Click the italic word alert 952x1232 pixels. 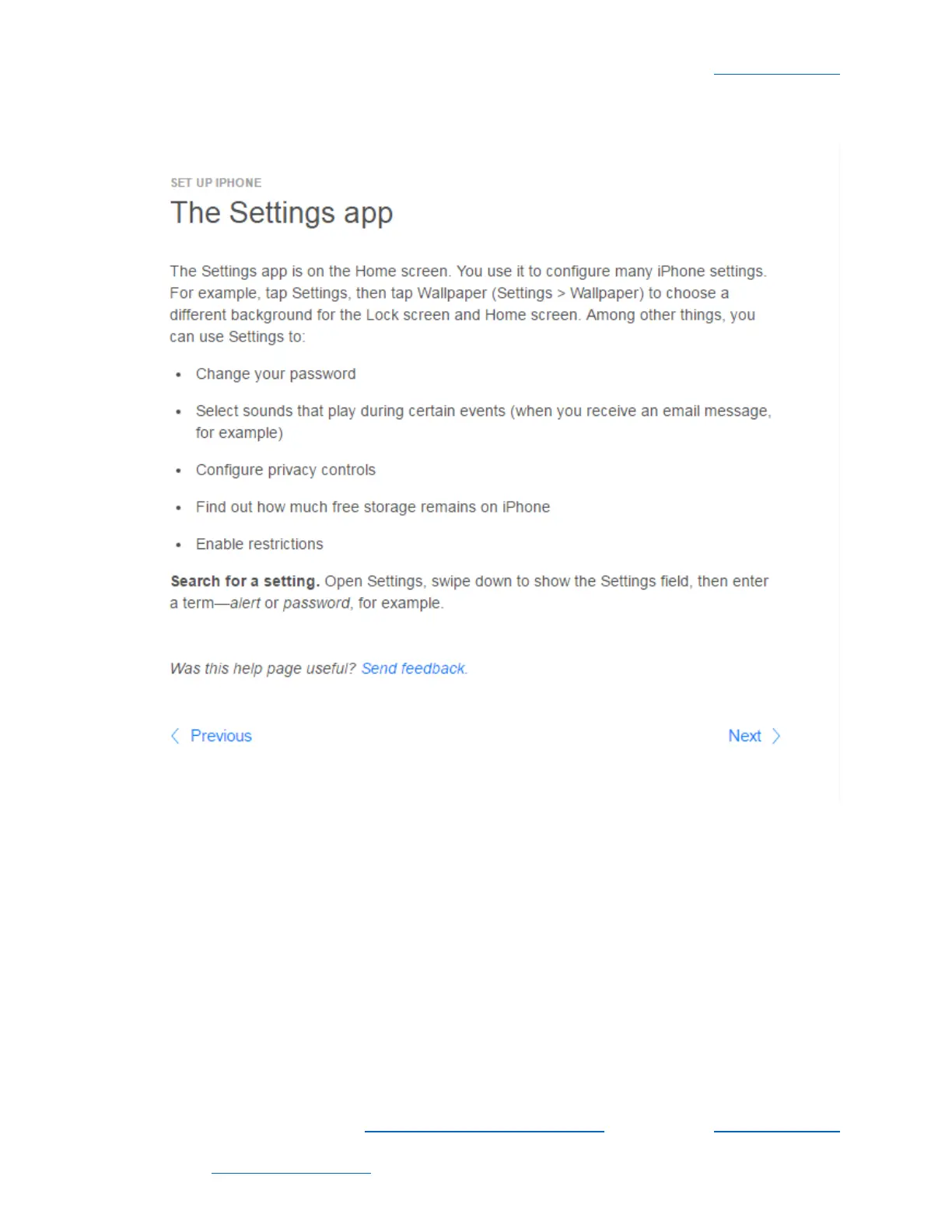tap(245, 604)
